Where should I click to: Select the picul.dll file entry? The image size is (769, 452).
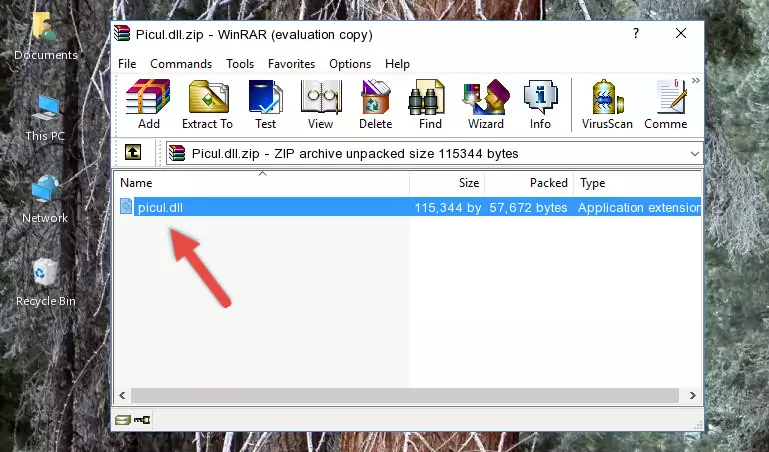click(409, 207)
